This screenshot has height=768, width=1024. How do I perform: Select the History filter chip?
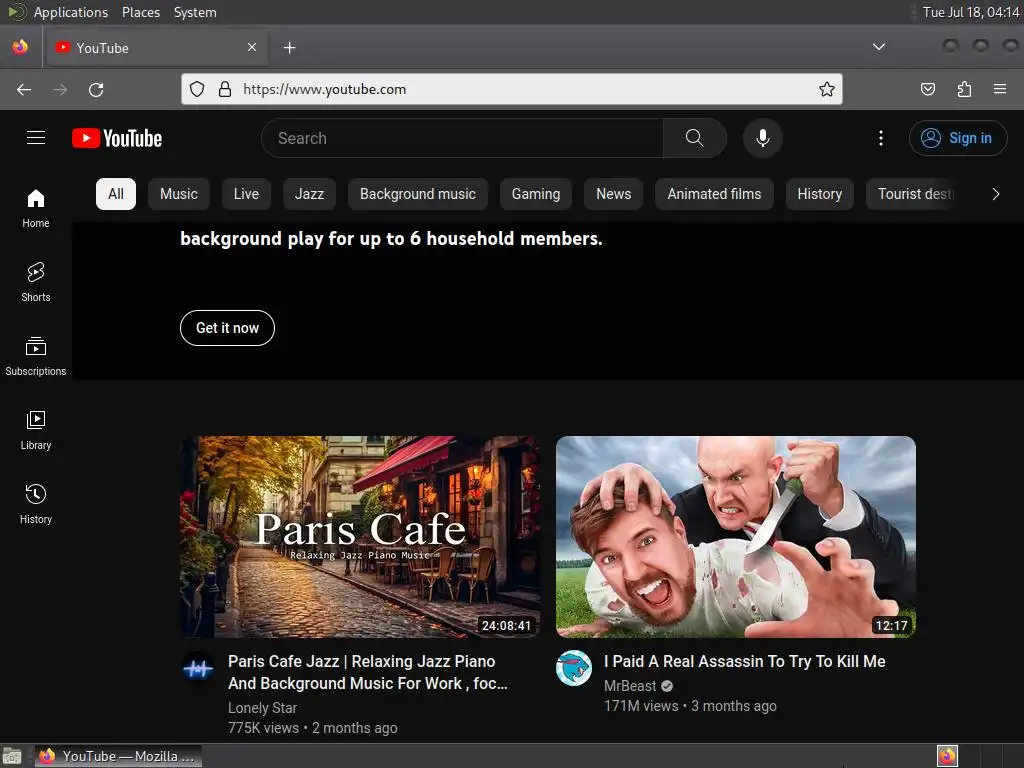tap(820, 194)
